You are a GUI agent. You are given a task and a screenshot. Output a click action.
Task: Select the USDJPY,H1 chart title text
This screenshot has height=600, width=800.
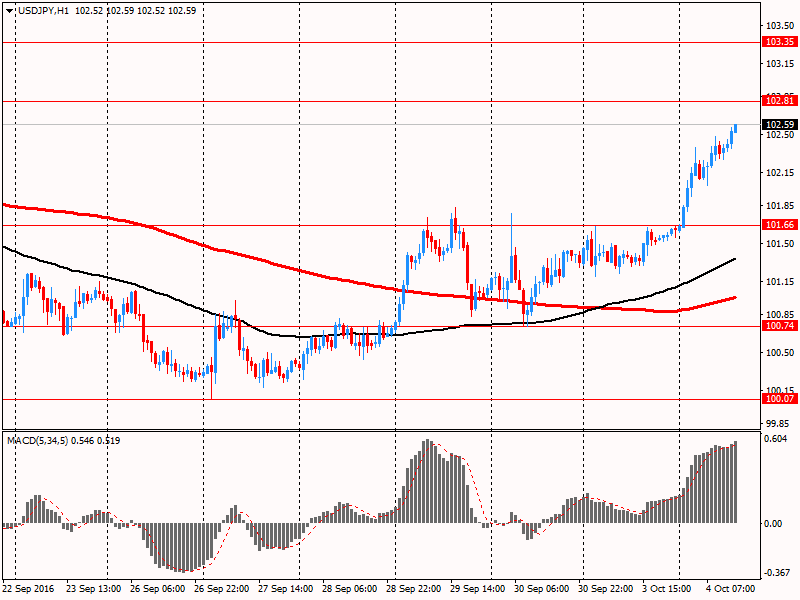[x=43, y=11]
